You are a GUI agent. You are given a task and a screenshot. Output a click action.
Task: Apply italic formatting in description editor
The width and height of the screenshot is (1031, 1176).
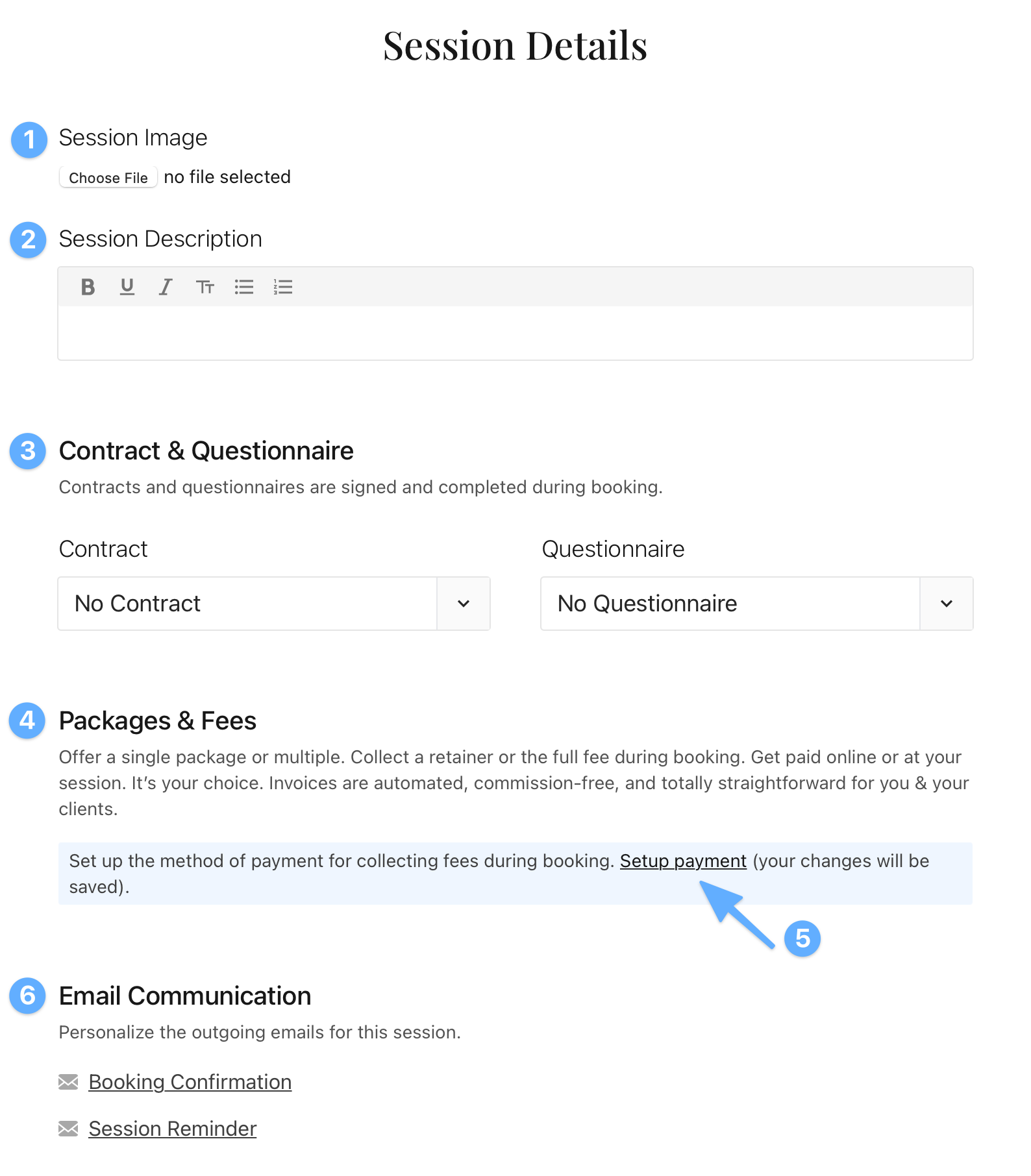166,287
